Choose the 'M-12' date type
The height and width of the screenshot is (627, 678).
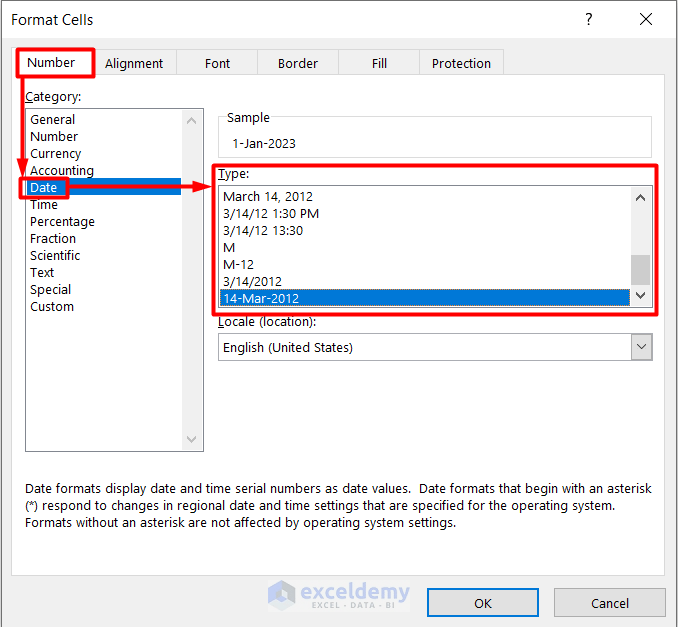(425, 264)
